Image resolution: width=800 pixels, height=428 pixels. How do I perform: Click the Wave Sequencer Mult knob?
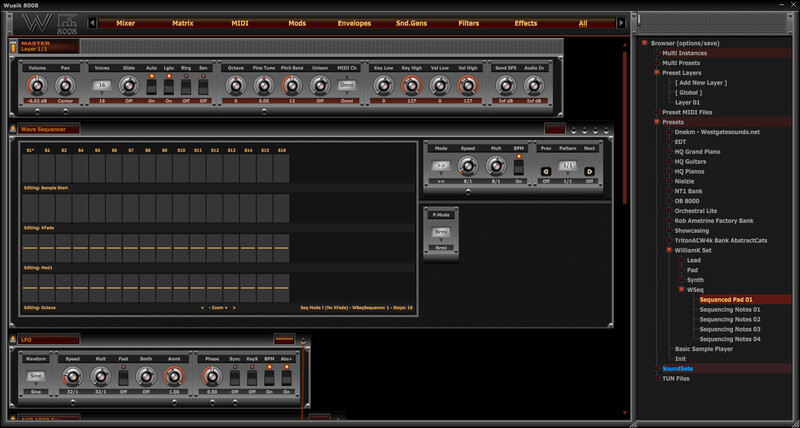pos(495,166)
